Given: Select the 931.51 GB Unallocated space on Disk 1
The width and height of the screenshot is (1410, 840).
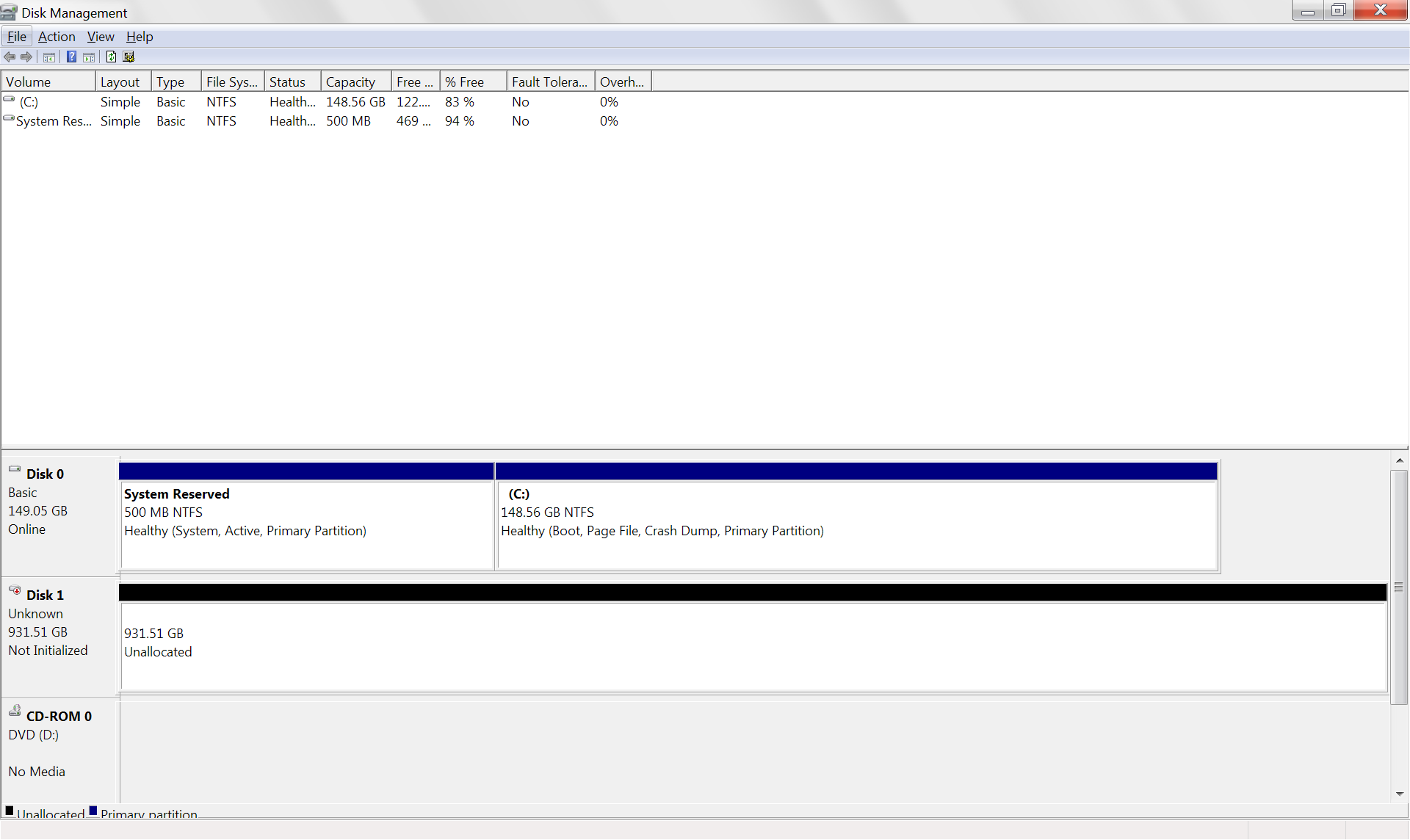Looking at the screenshot, I should (753, 638).
